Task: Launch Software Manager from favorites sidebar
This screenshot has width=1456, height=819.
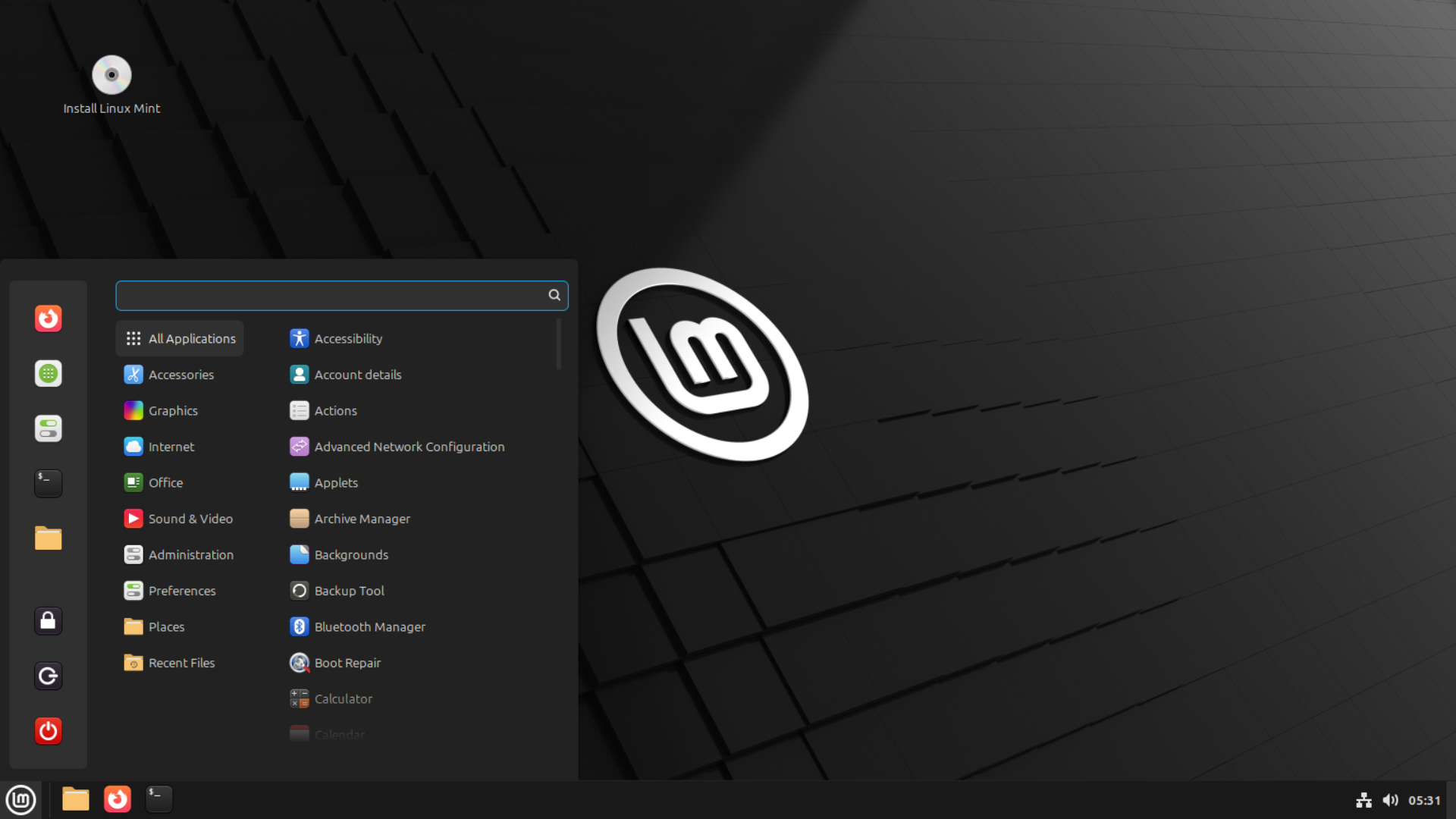Action: pyautogui.click(x=48, y=374)
